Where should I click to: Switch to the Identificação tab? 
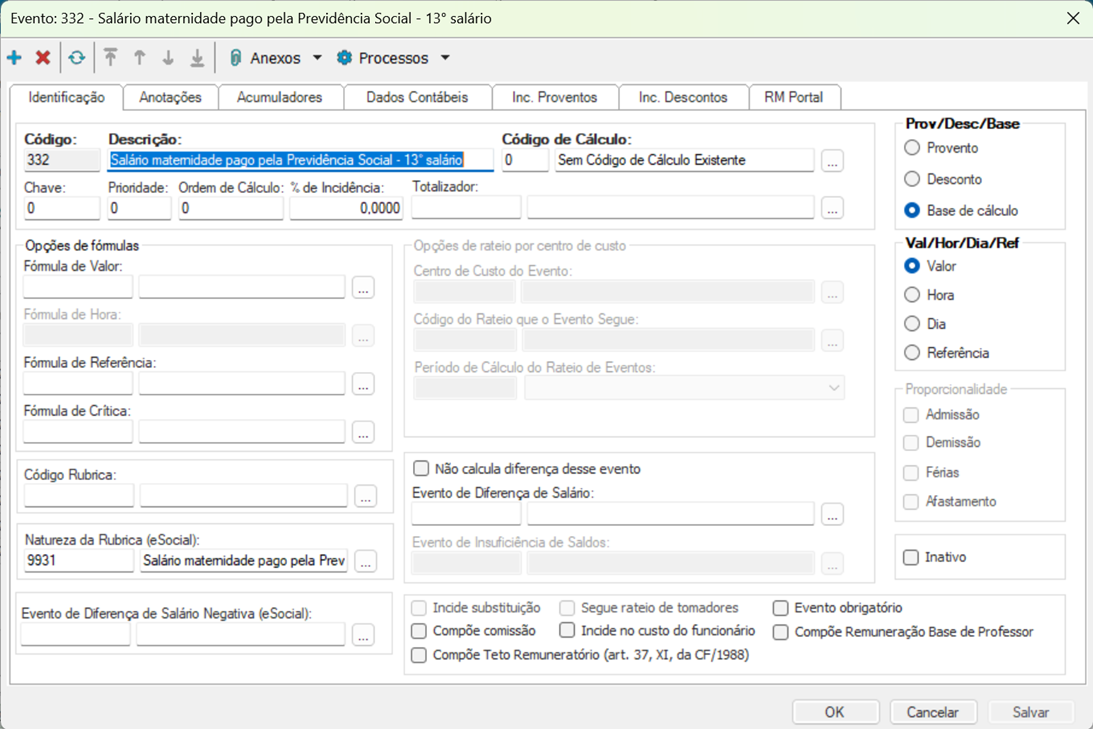click(x=66, y=98)
